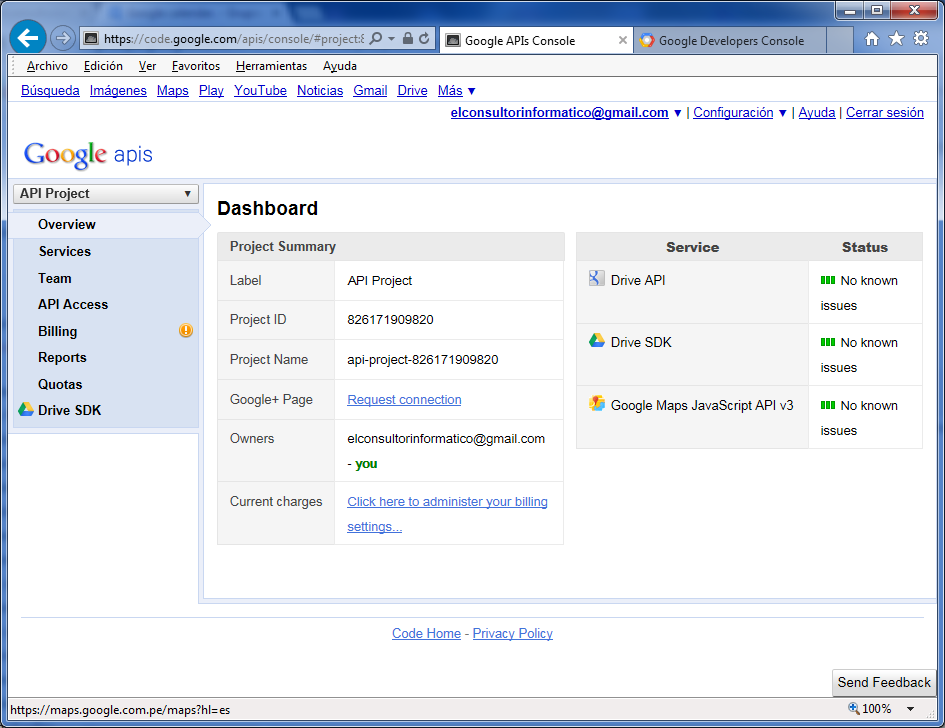Open address bar search dropdown arrow
The image size is (945, 728).
click(x=391, y=39)
